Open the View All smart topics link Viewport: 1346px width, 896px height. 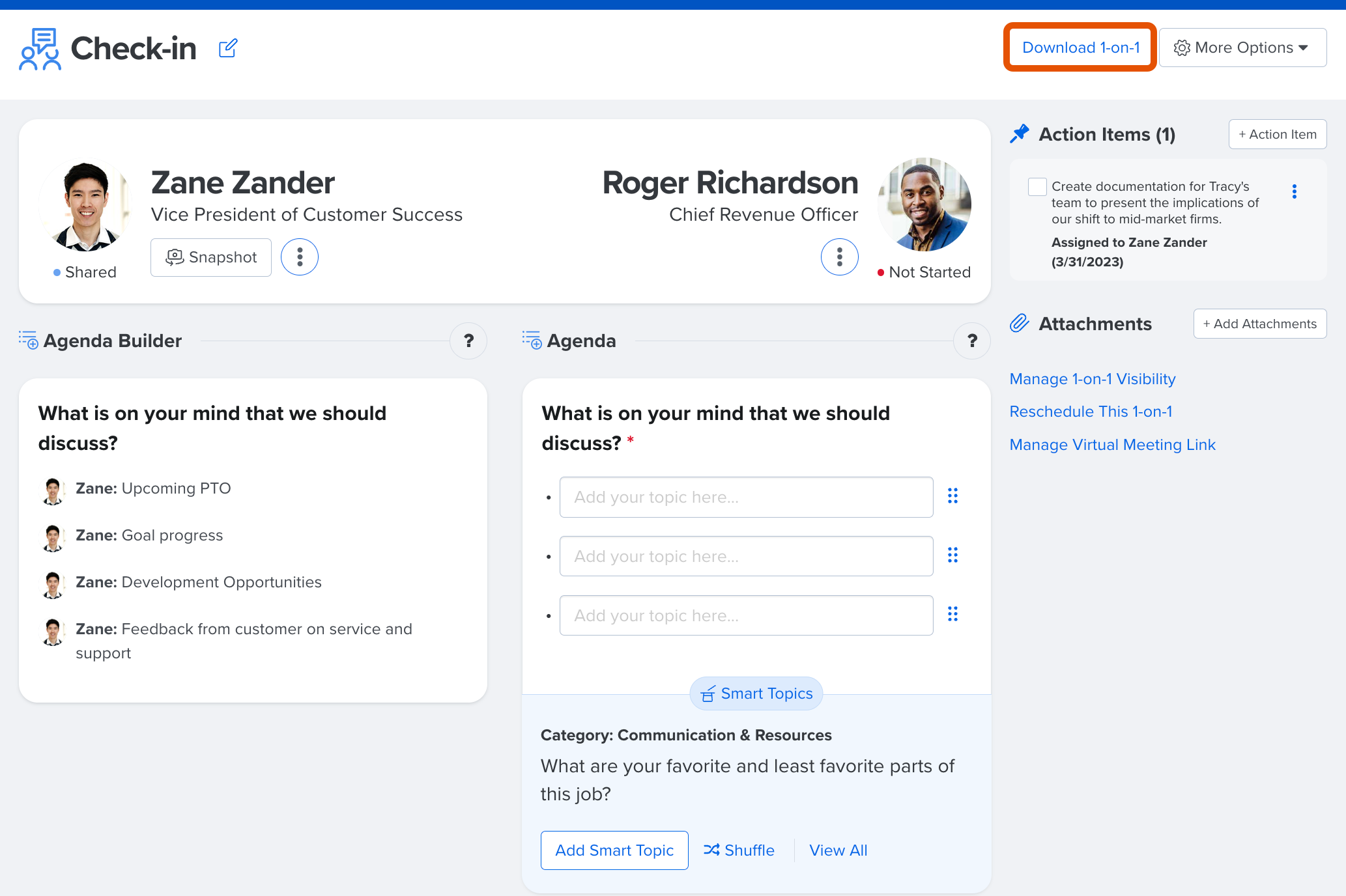pyautogui.click(x=838, y=850)
